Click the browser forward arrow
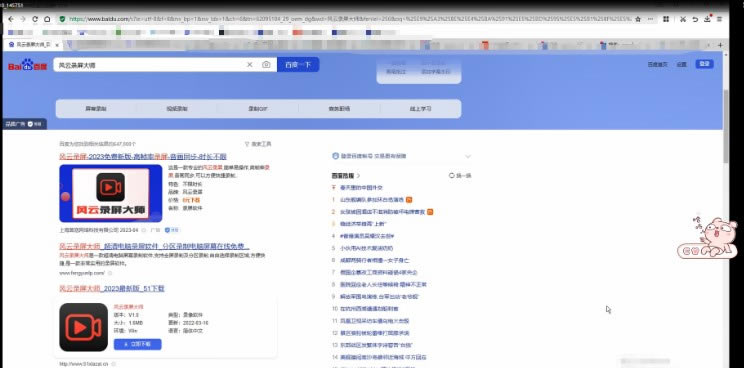The height and width of the screenshot is (368, 744). point(23,19)
